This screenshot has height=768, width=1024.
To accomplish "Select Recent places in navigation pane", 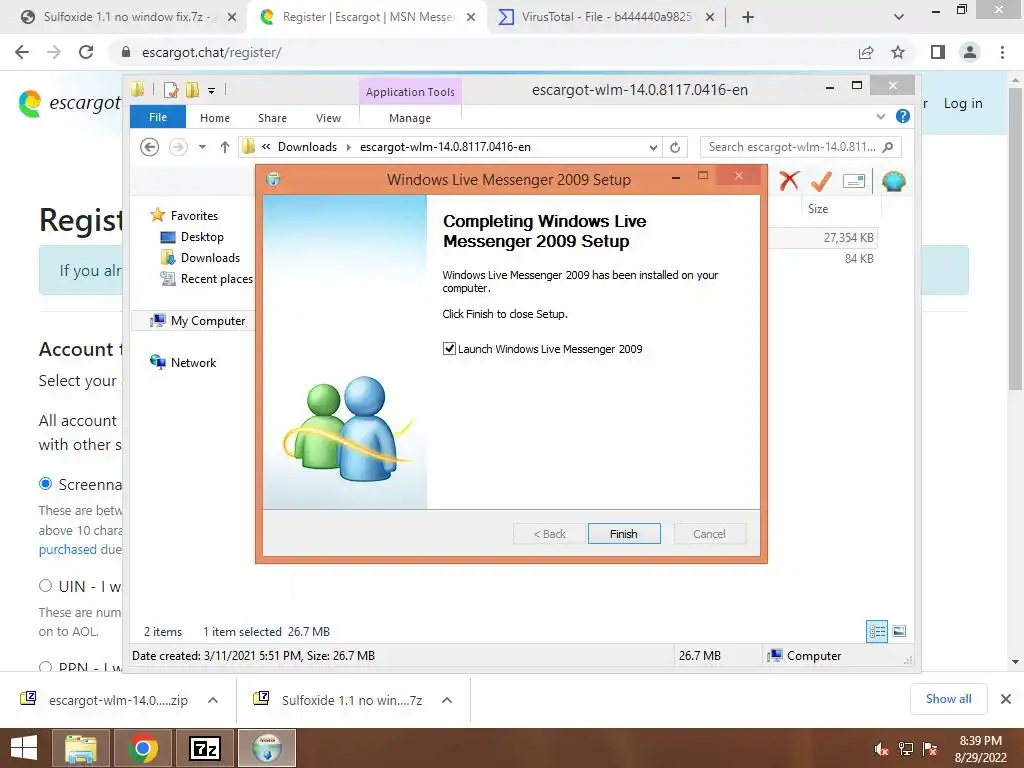I will pyautogui.click(x=216, y=279).
